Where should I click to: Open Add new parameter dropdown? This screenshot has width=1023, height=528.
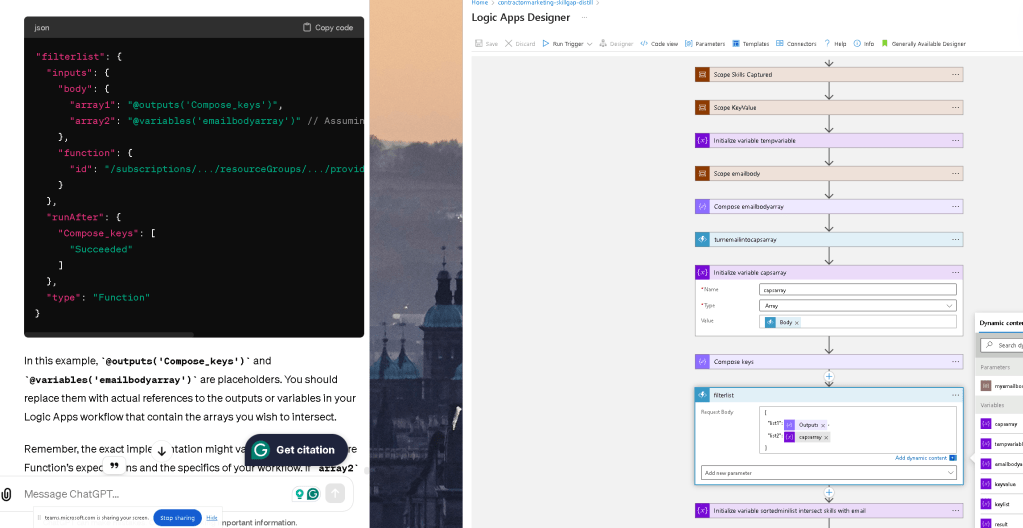point(829,473)
